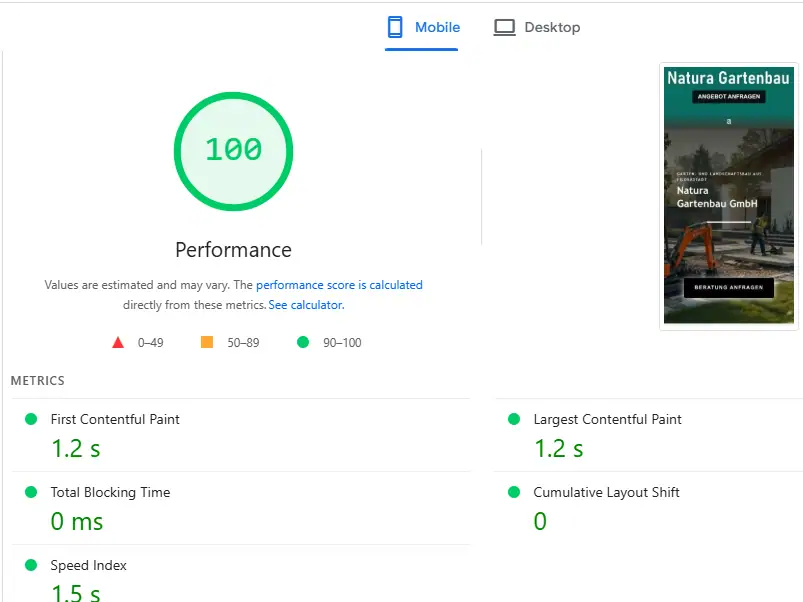Click the Total Blocking Time metric label
Image resolution: width=803 pixels, height=602 pixels.
(x=110, y=492)
